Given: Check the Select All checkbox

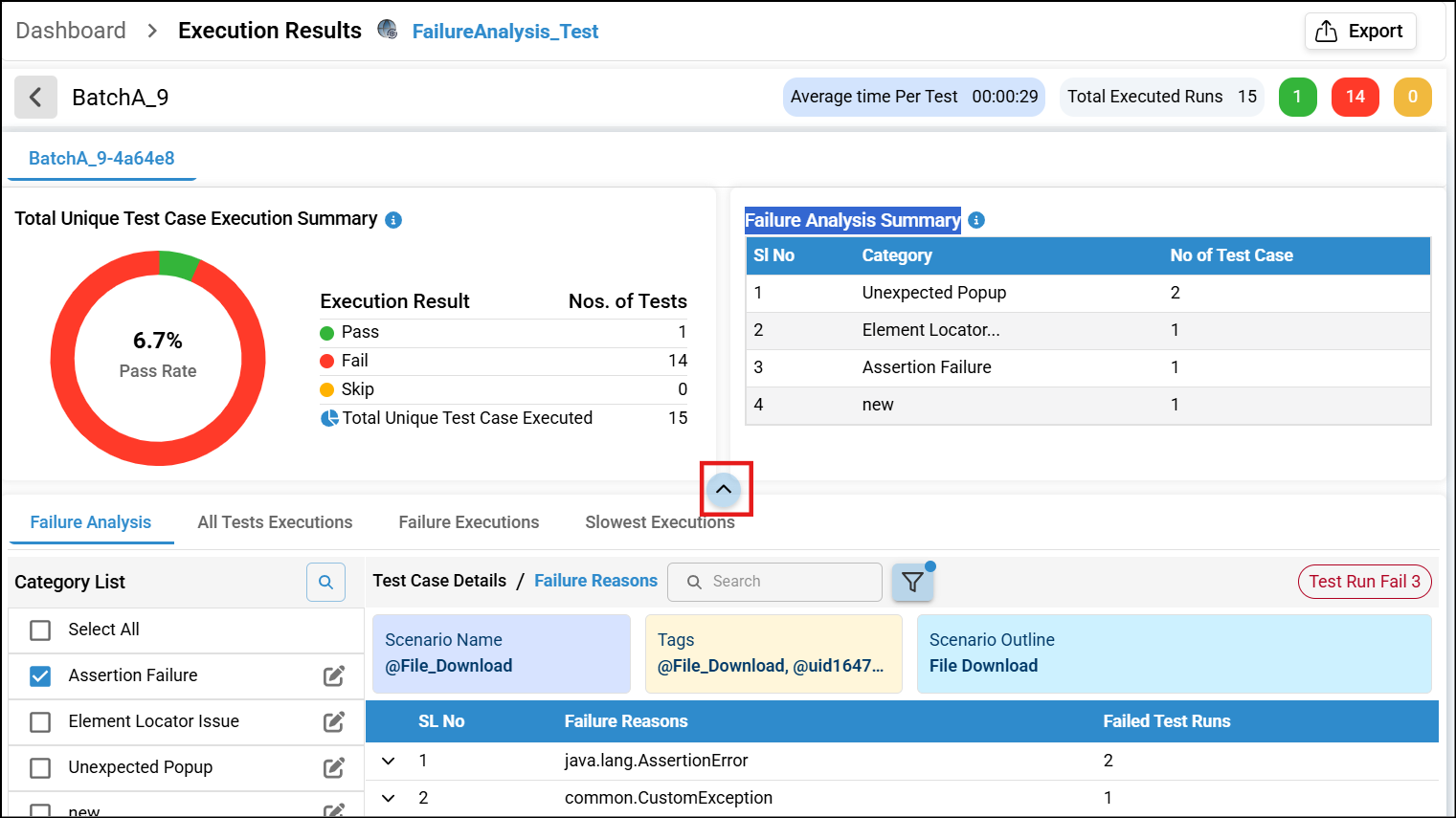Looking at the screenshot, I should tap(40, 630).
